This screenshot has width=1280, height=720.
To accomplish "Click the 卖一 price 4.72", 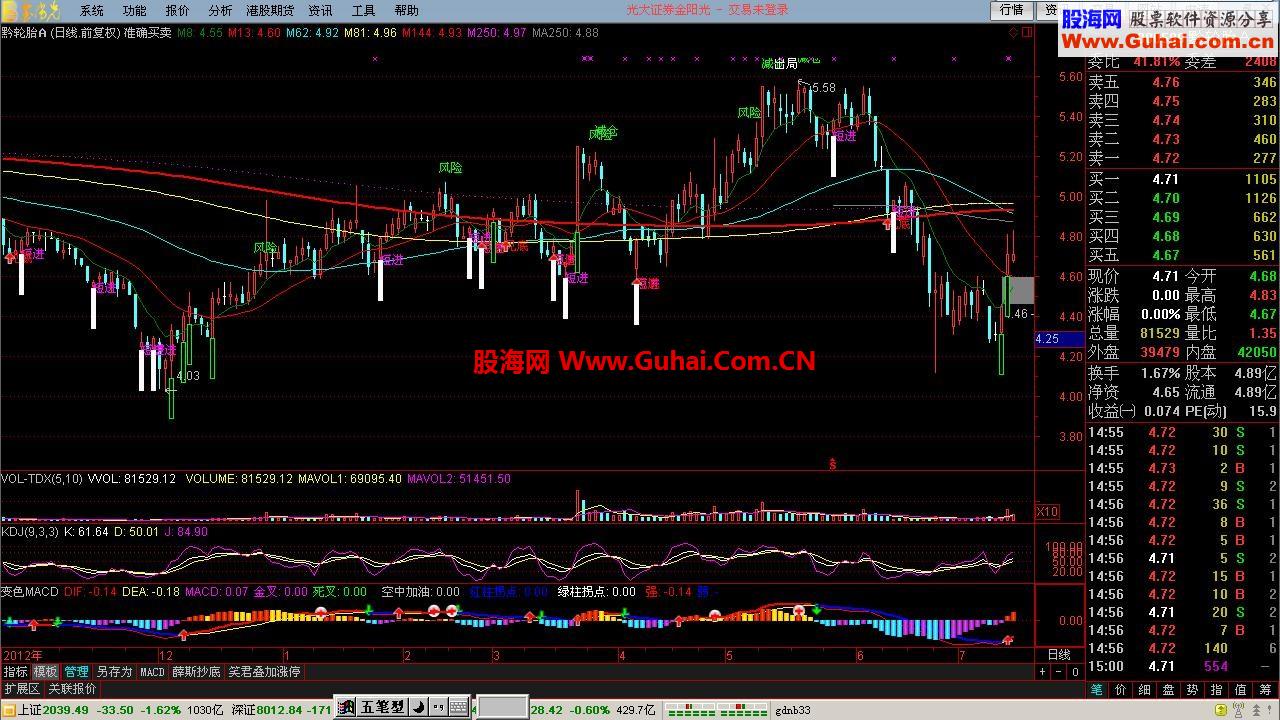I will (1166, 158).
